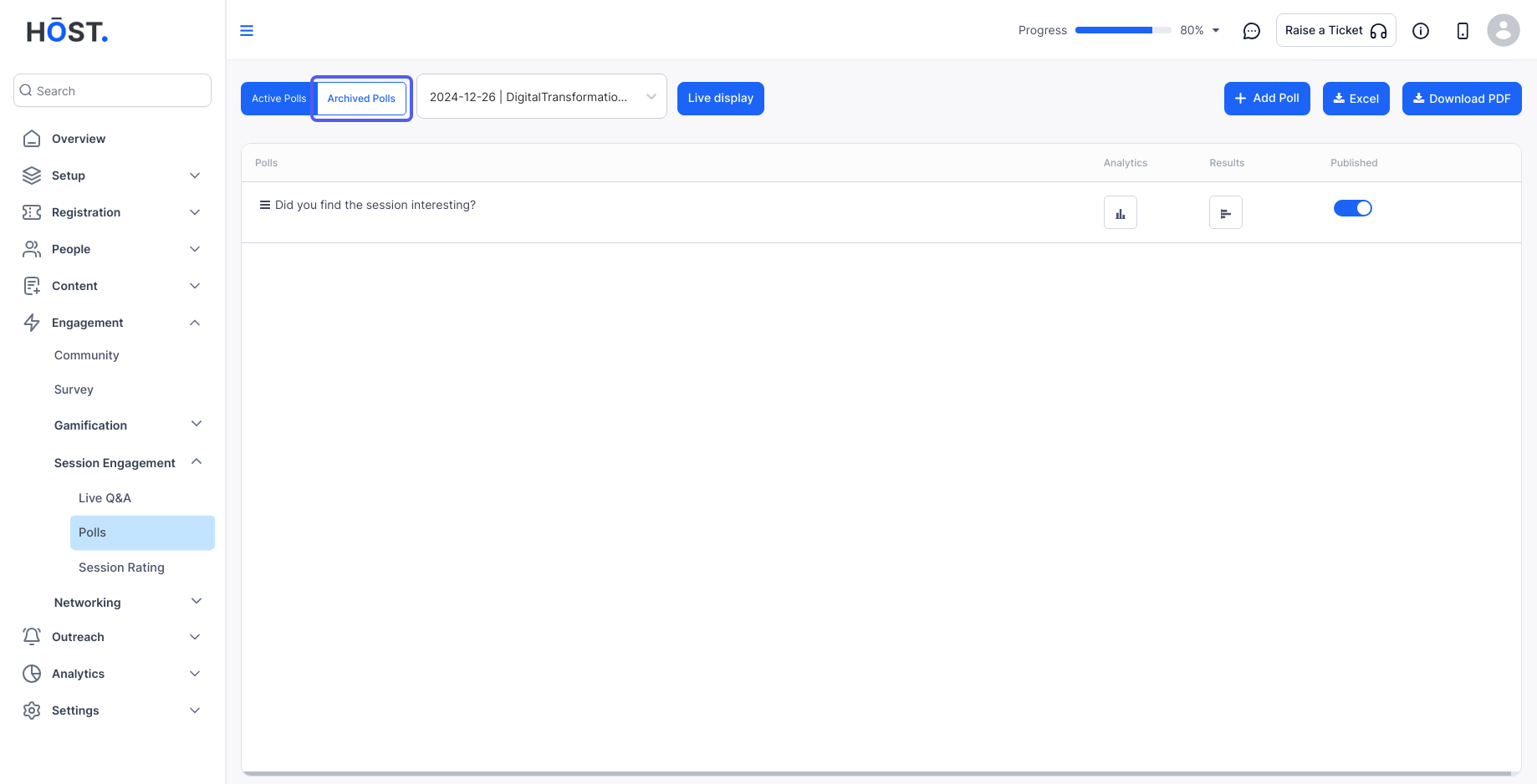This screenshot has width=1537, height=784.
Task: Click the search magnifier icon
Action: (26, 90)
